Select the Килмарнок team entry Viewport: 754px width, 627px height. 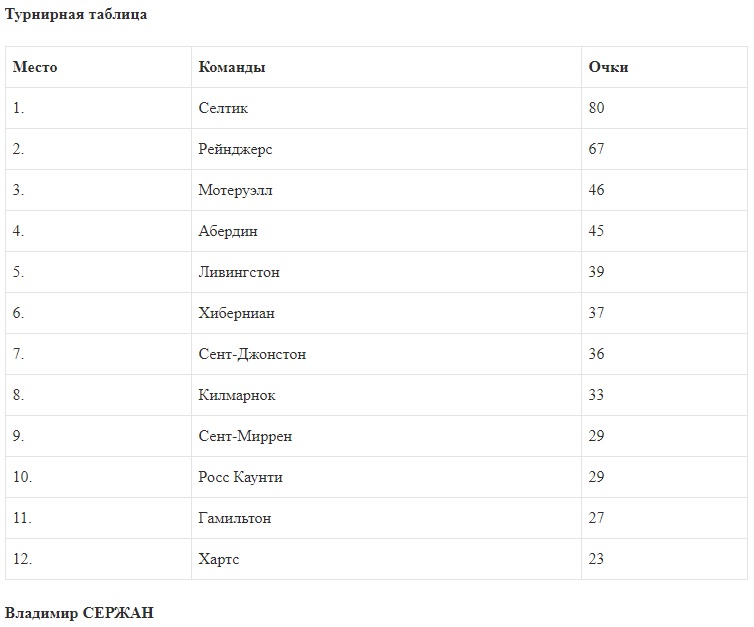coord(237,395)
